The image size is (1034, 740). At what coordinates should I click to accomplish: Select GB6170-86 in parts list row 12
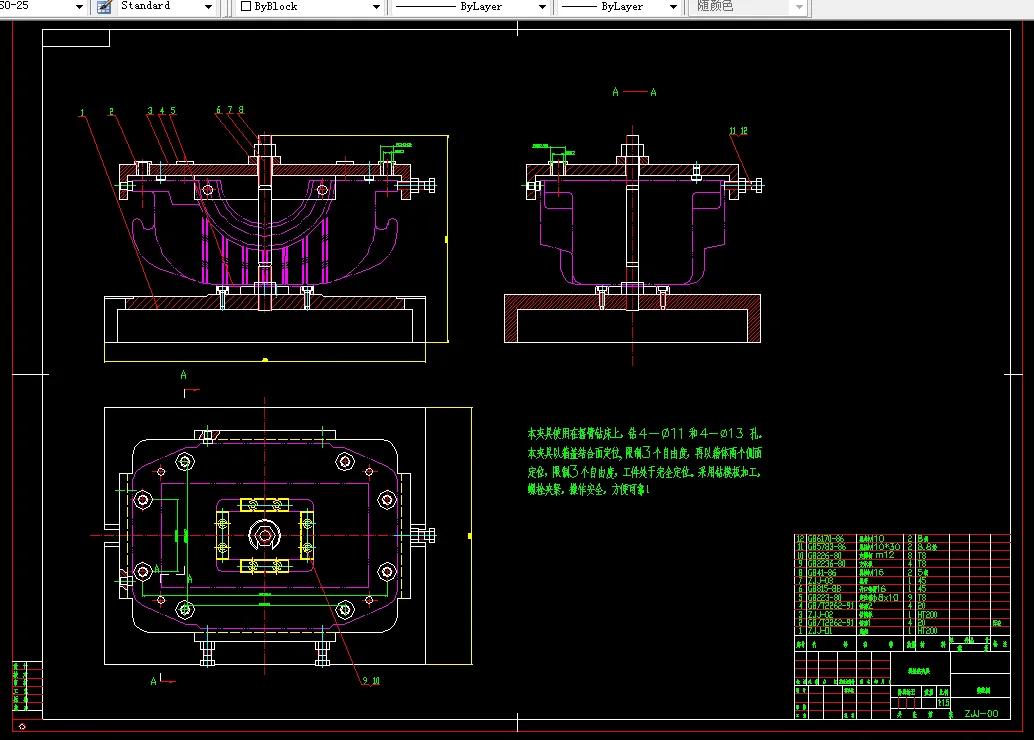(826, 539)
